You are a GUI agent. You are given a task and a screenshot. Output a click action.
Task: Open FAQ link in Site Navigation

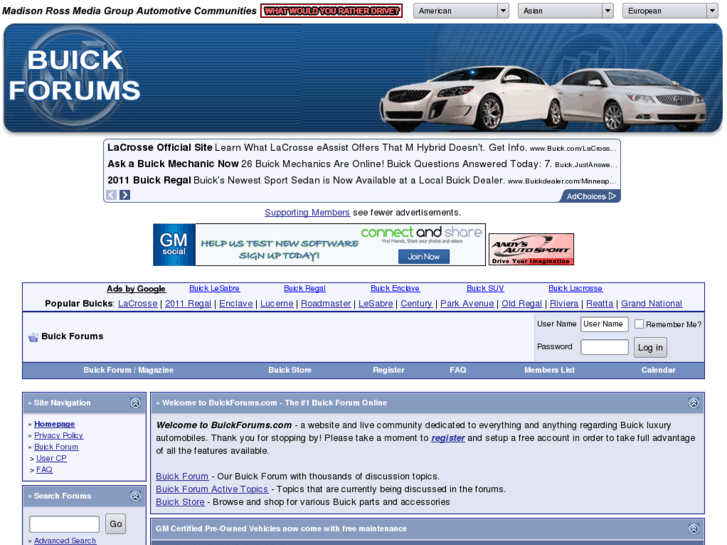(x=44, y=470)
